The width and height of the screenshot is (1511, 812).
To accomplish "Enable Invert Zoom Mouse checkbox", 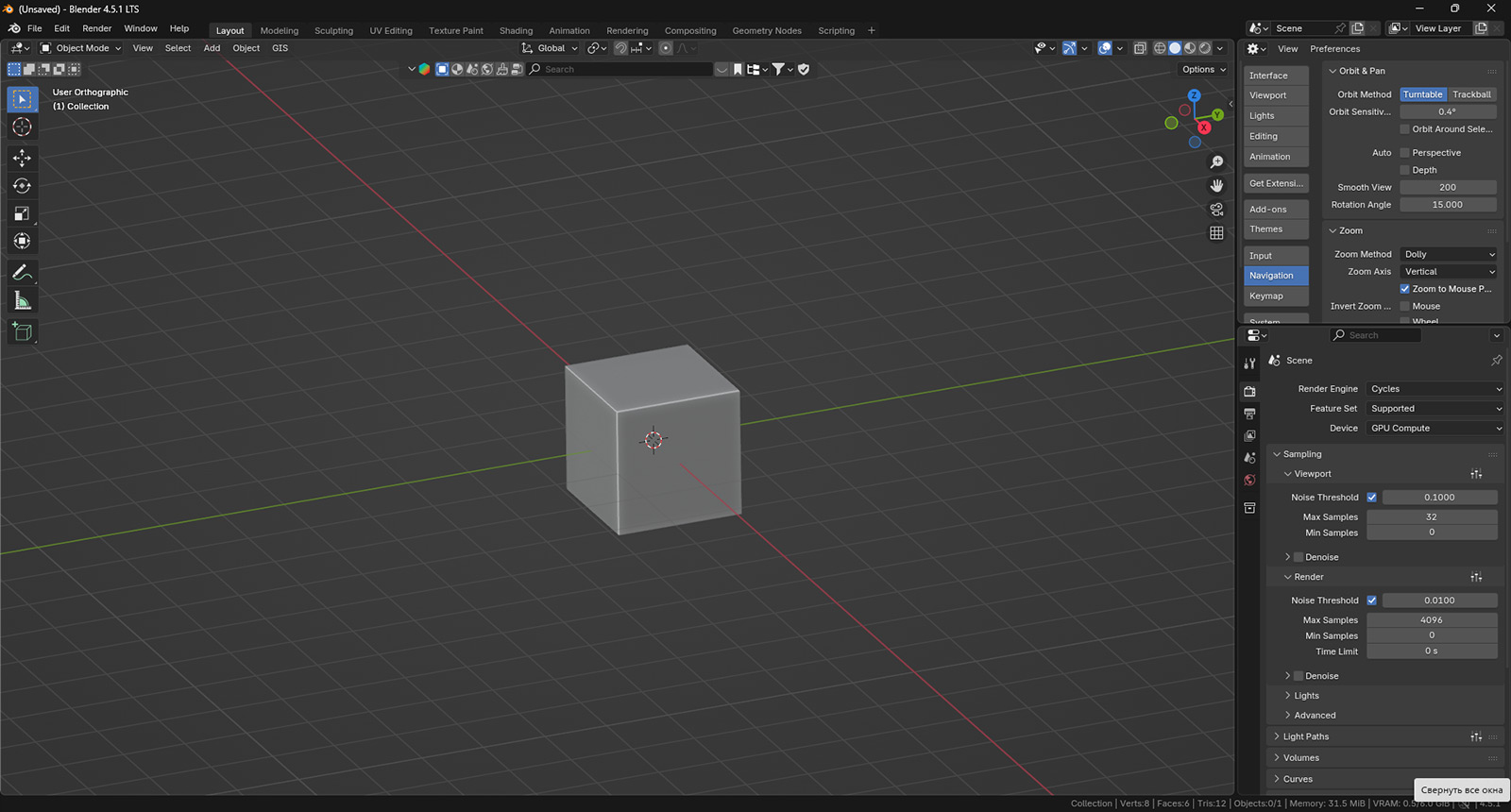I will [1404, 306].
